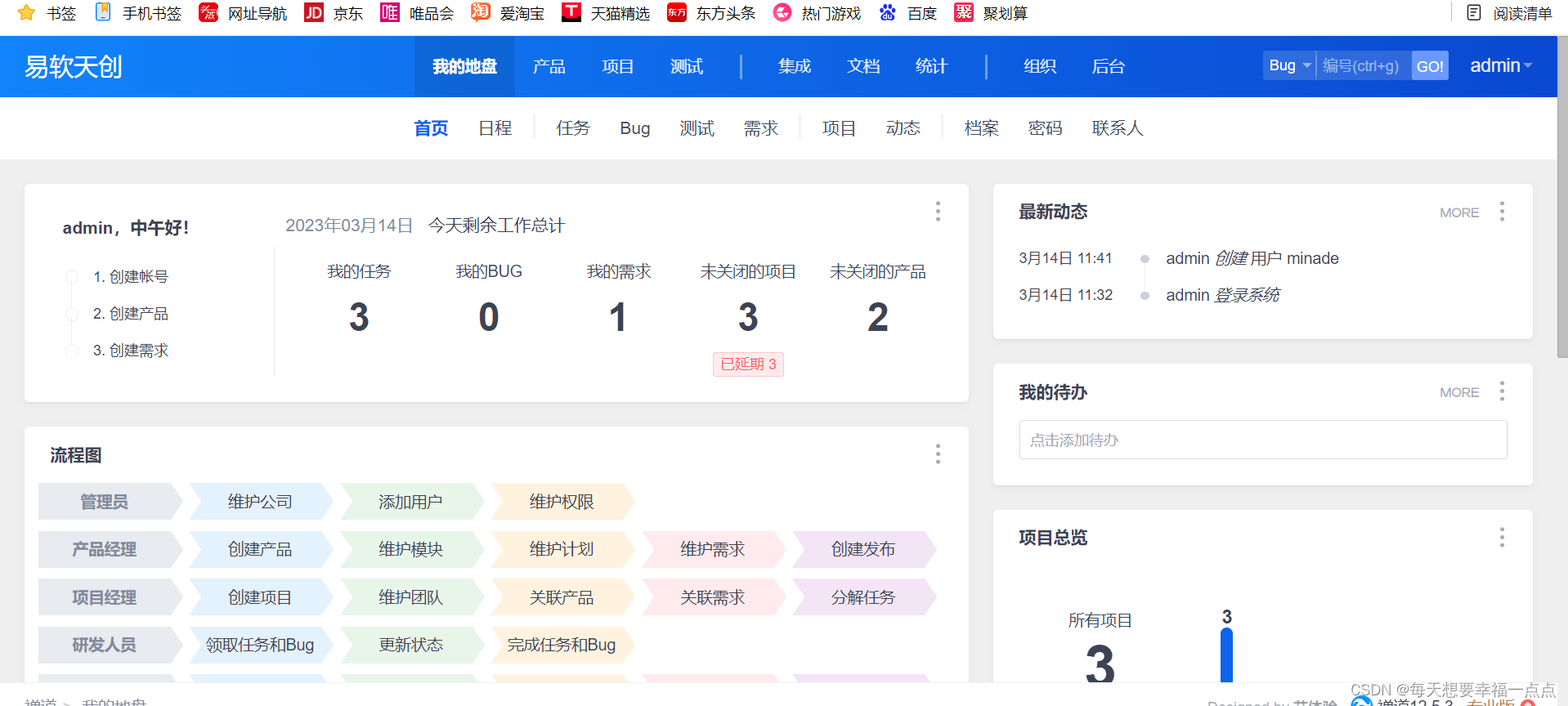Open the welcome panel three-dot menu
This screenshot has height=706, width=1568.
tap(938, 212)
